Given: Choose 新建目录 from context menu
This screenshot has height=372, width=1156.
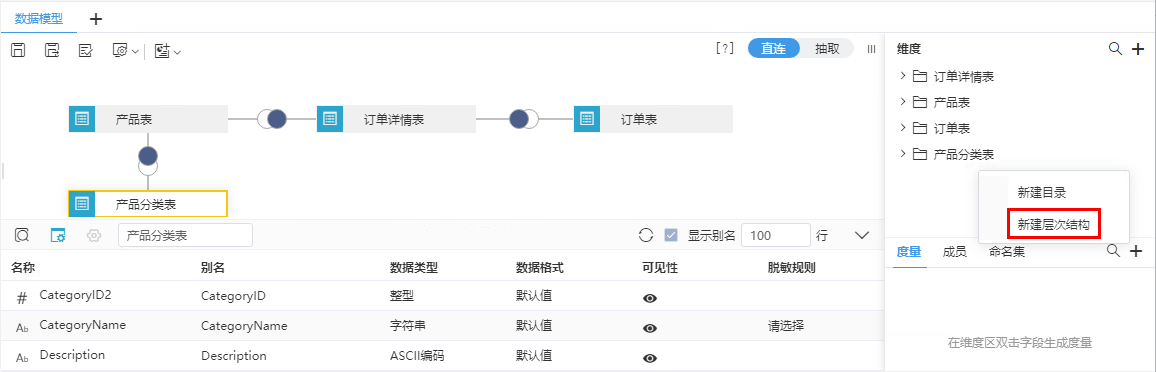Looking at the screenshot, I should click(x=1042, y=192).
